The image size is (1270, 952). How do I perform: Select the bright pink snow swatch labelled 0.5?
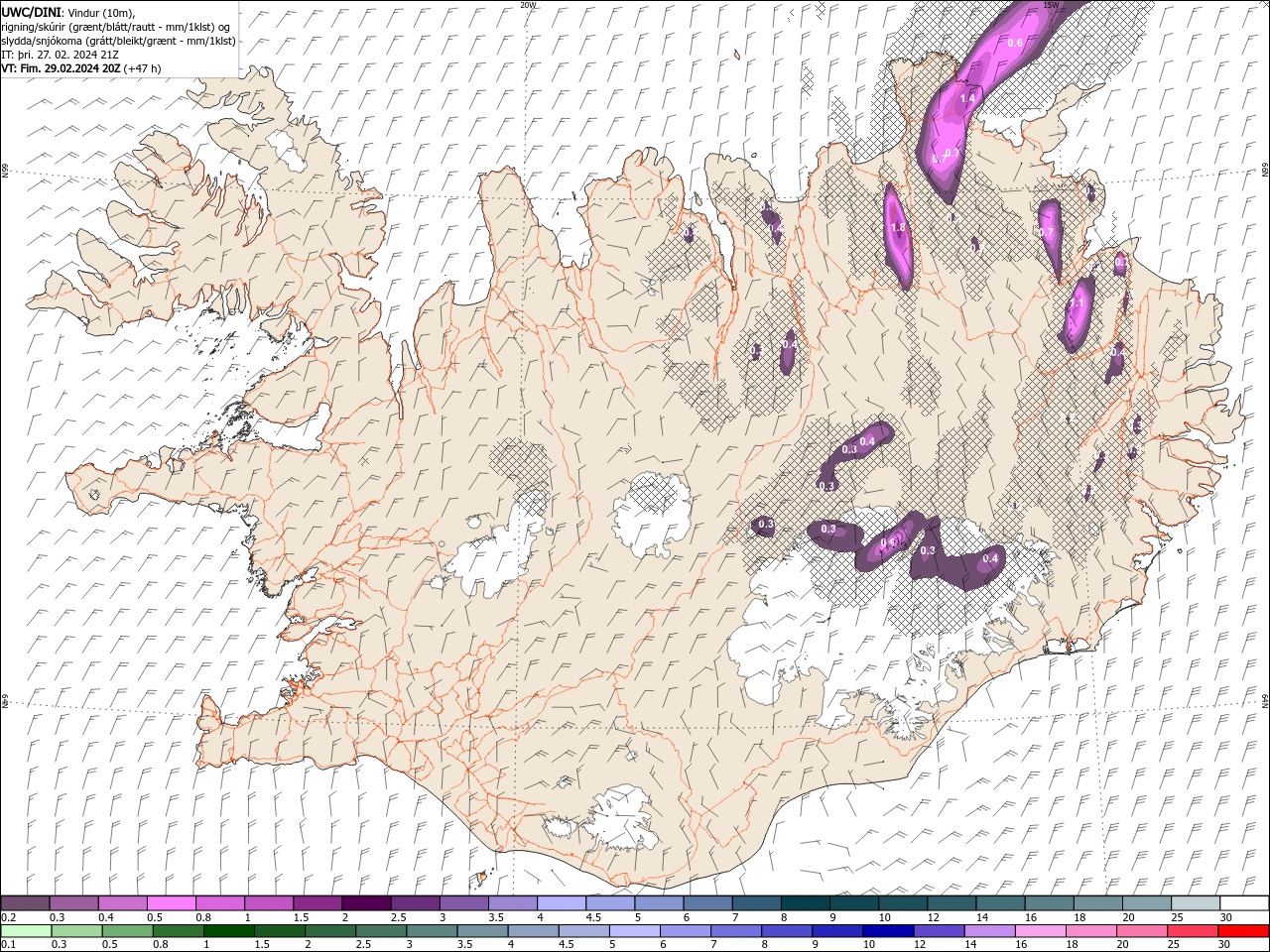tap(172, 903)
